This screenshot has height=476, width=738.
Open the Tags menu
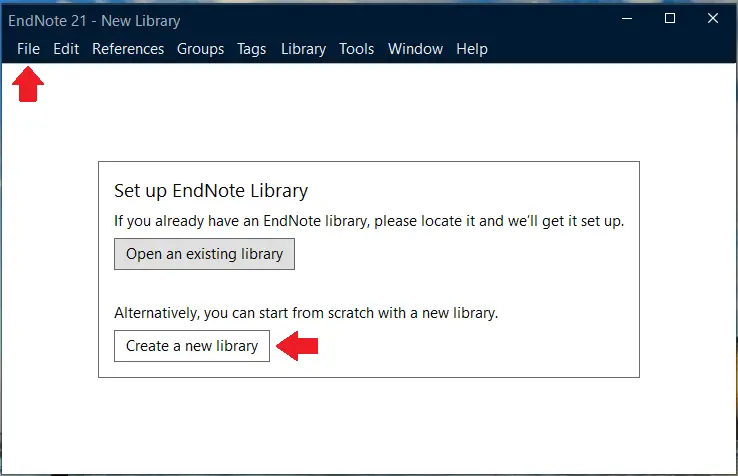(251, 49)
